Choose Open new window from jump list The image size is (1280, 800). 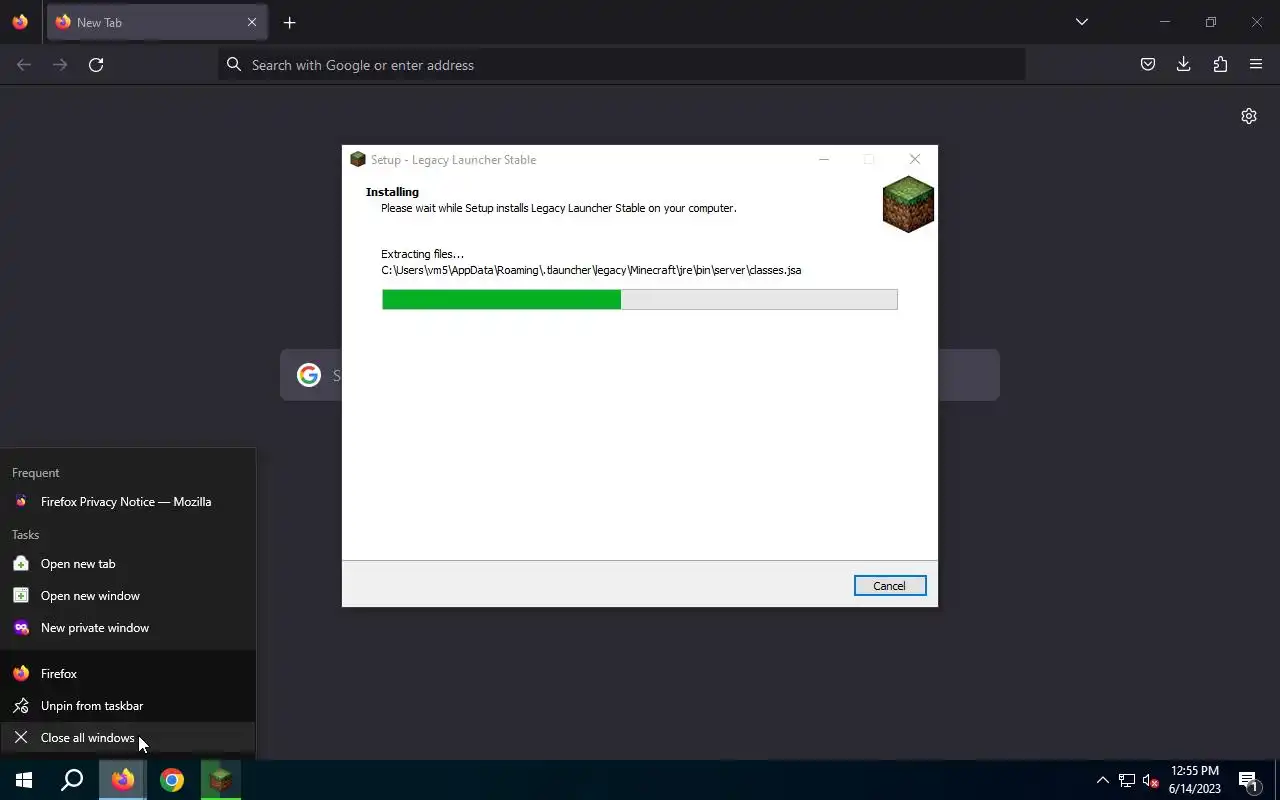tap(128, 596)
